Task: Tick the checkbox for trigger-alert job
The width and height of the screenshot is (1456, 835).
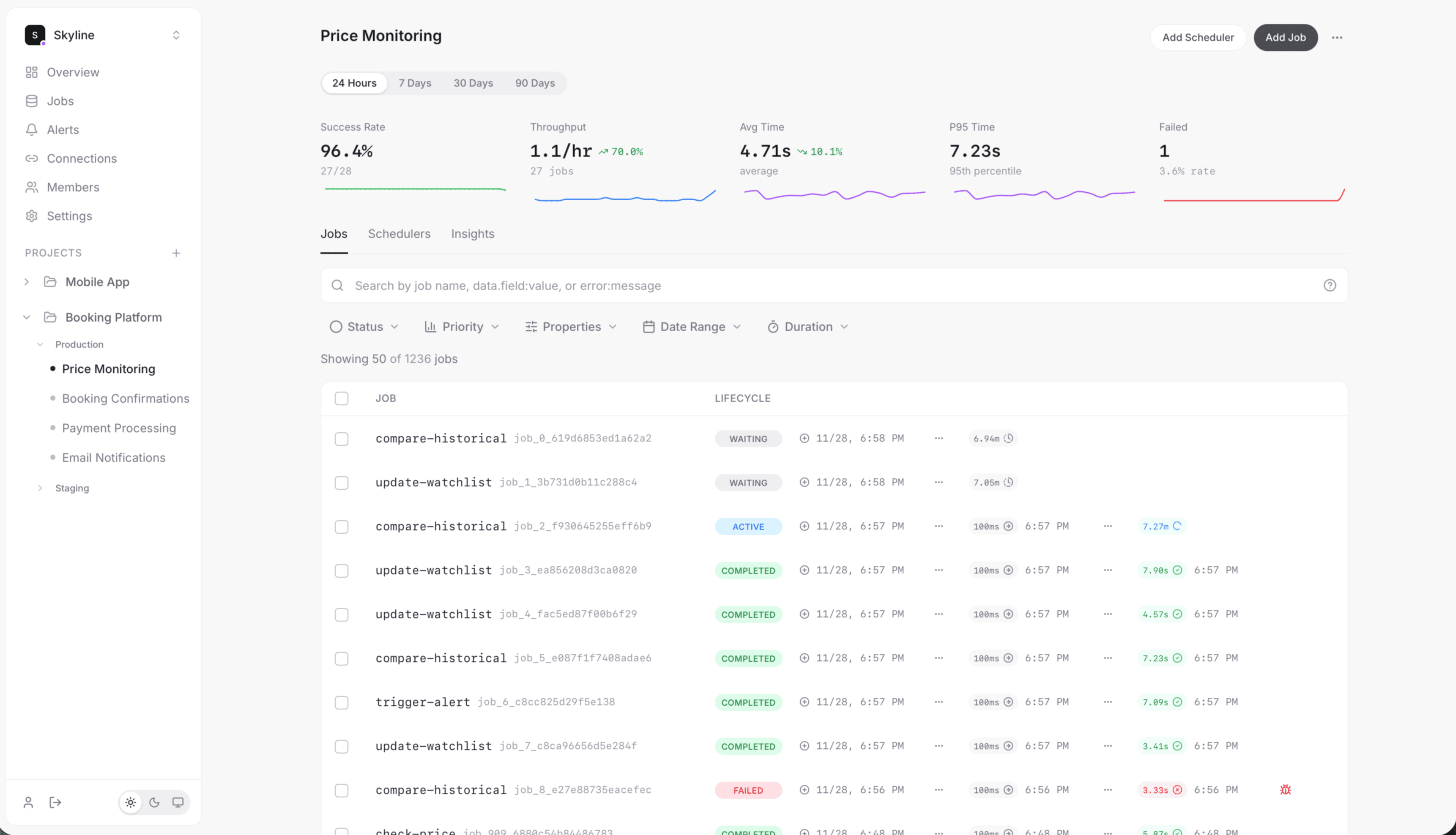Action: click(341, 702)
